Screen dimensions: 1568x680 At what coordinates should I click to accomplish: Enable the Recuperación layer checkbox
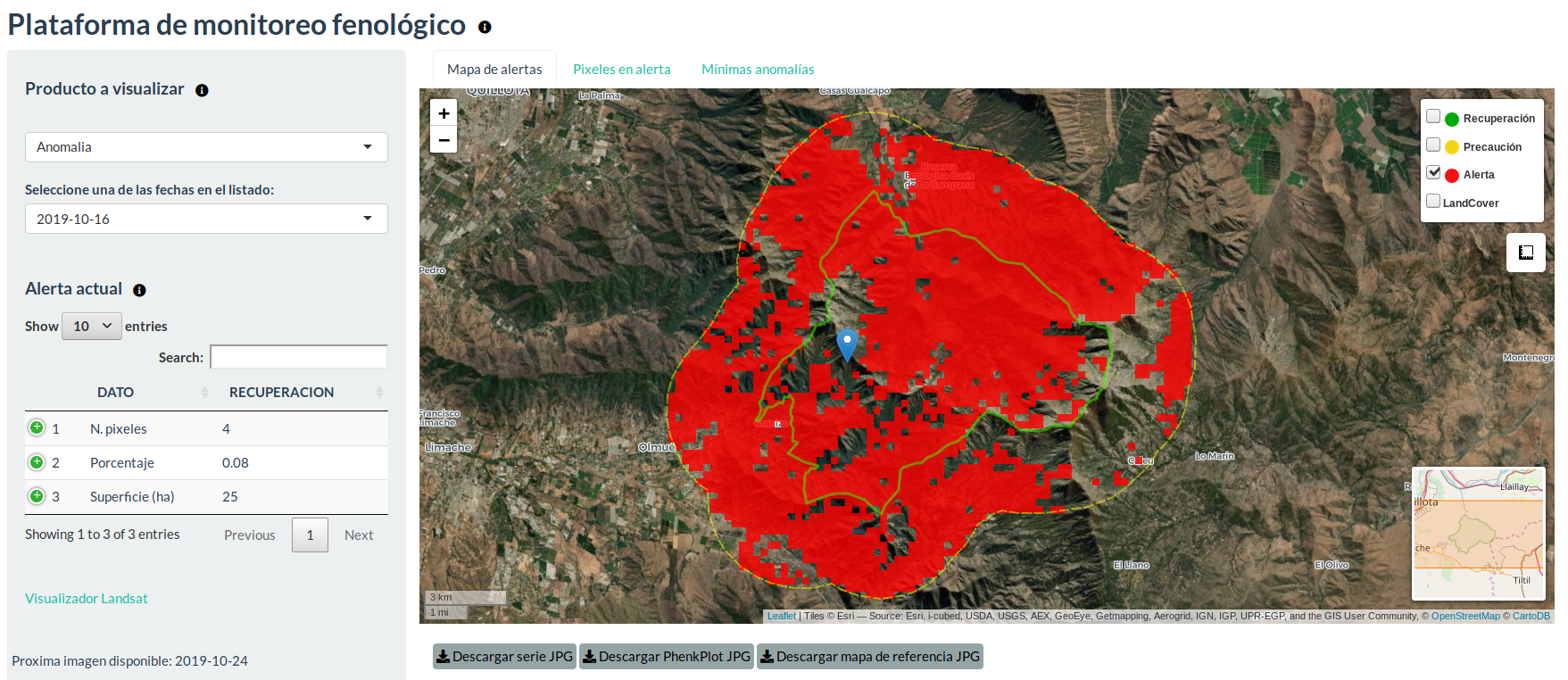click(x=1433, y=117)
